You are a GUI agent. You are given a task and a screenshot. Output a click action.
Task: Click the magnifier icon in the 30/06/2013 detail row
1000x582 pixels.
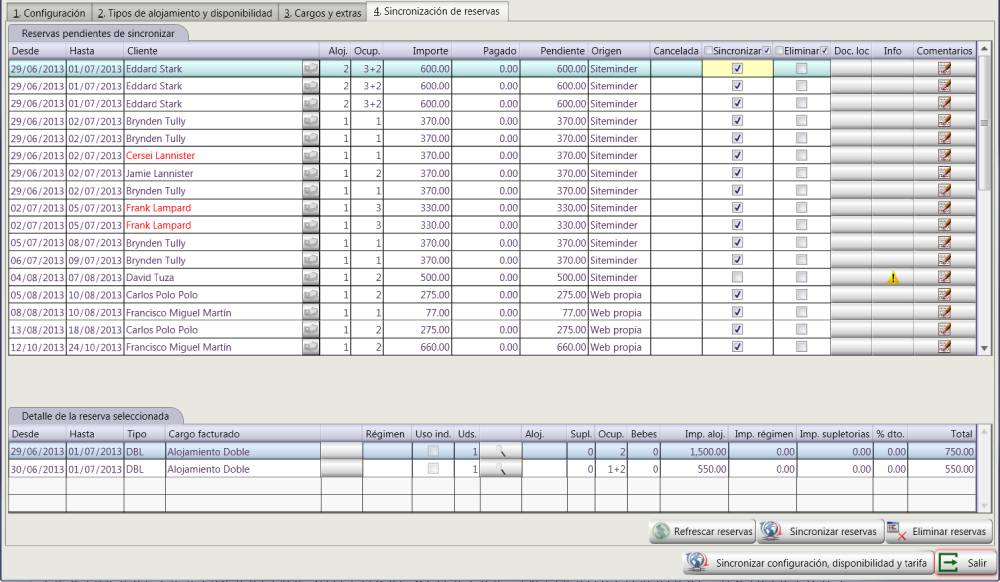pyautogui.click(x=501, y=468)
